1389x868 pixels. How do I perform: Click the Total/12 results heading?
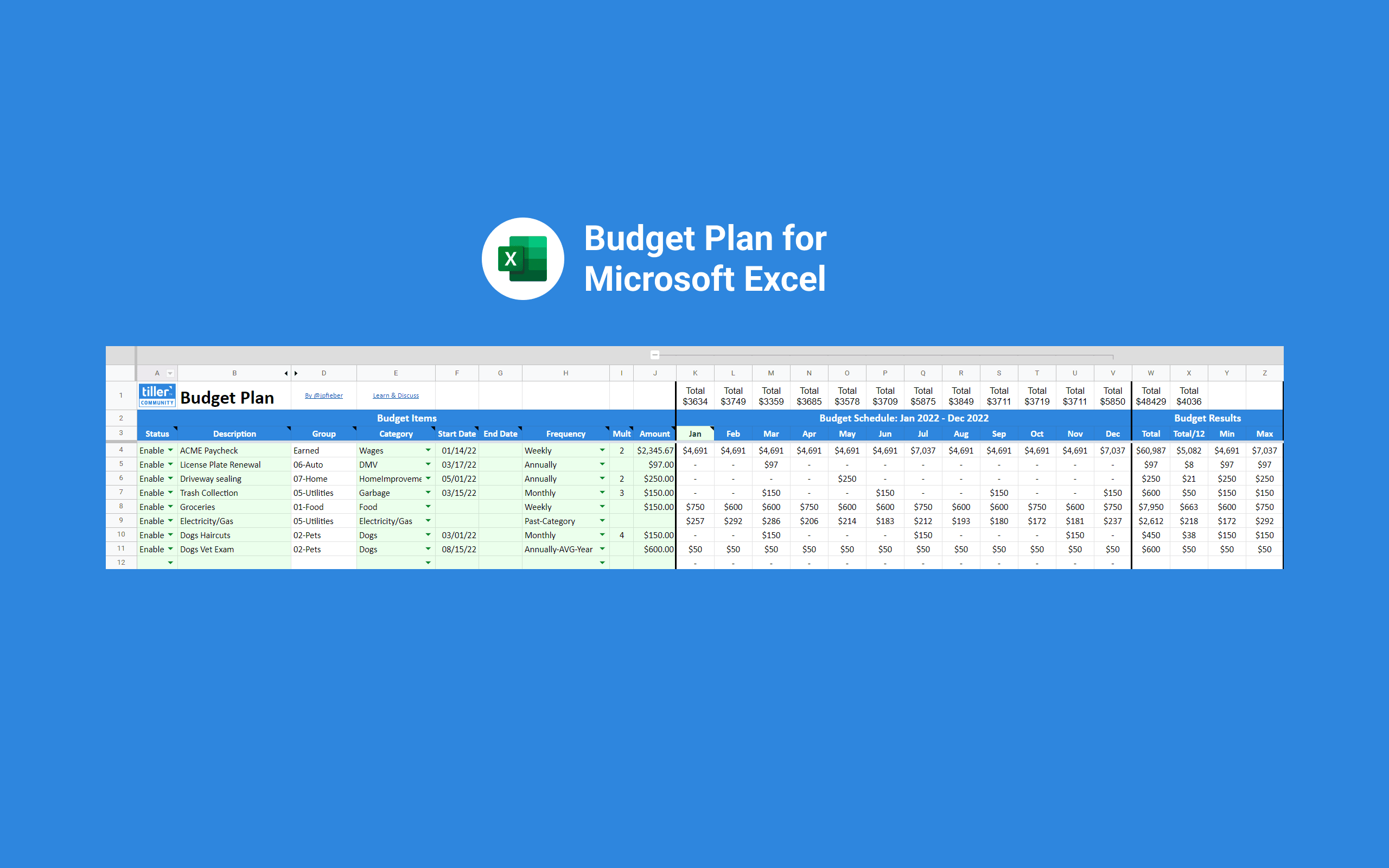[1189, 434]
